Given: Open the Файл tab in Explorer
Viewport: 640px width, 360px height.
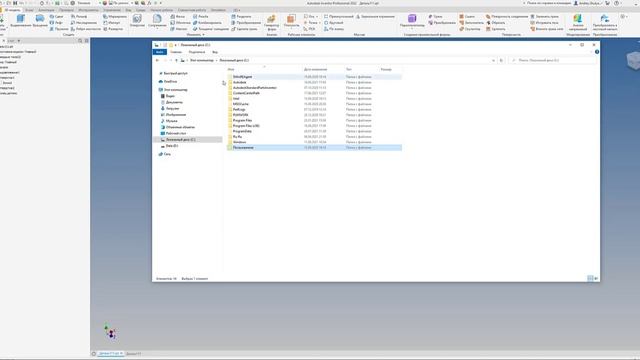Looking at the screenshot, I should click(x=160, y=52).
